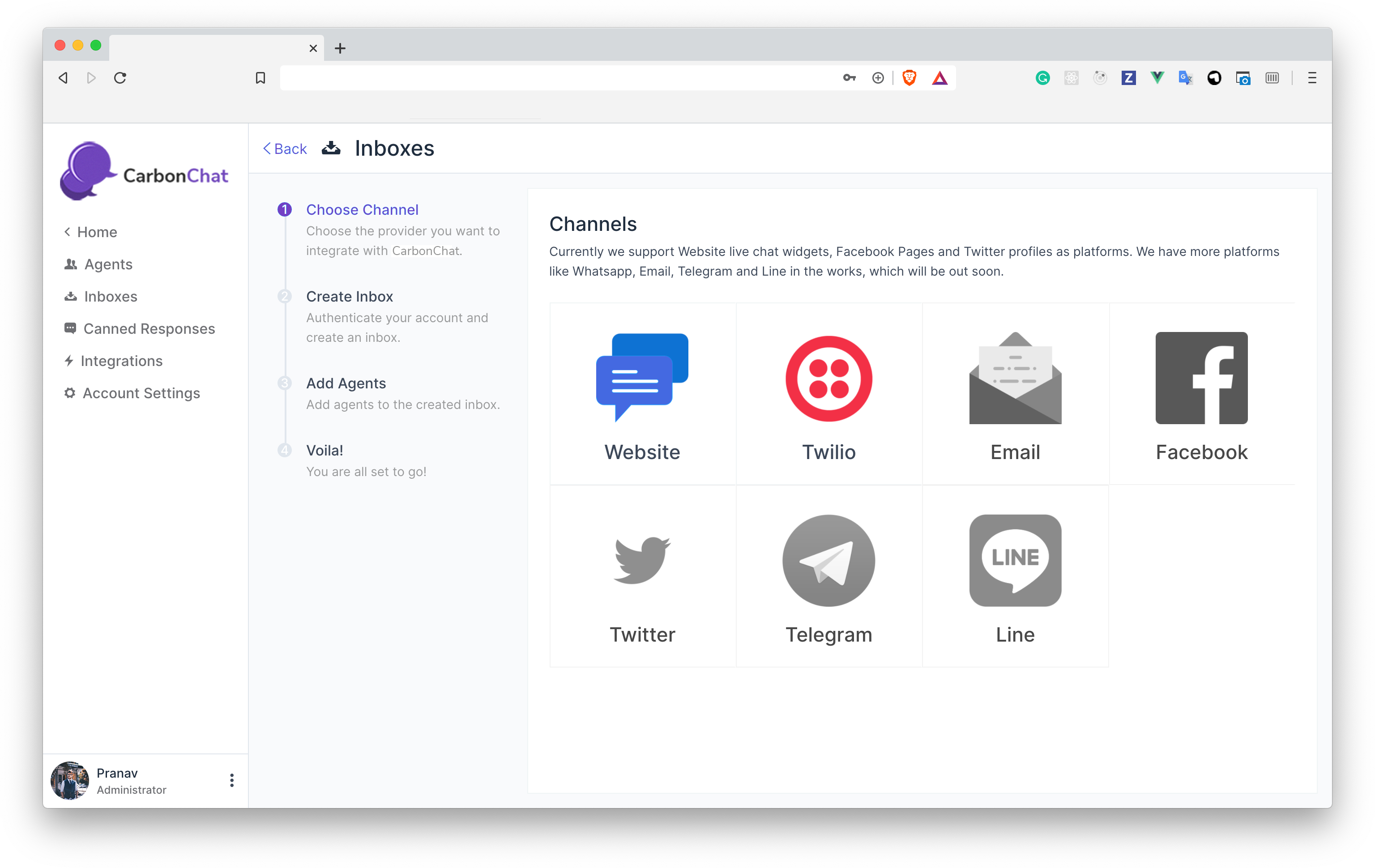
Task: Select the Website channel icon
Action: click(x=642, y=378)
